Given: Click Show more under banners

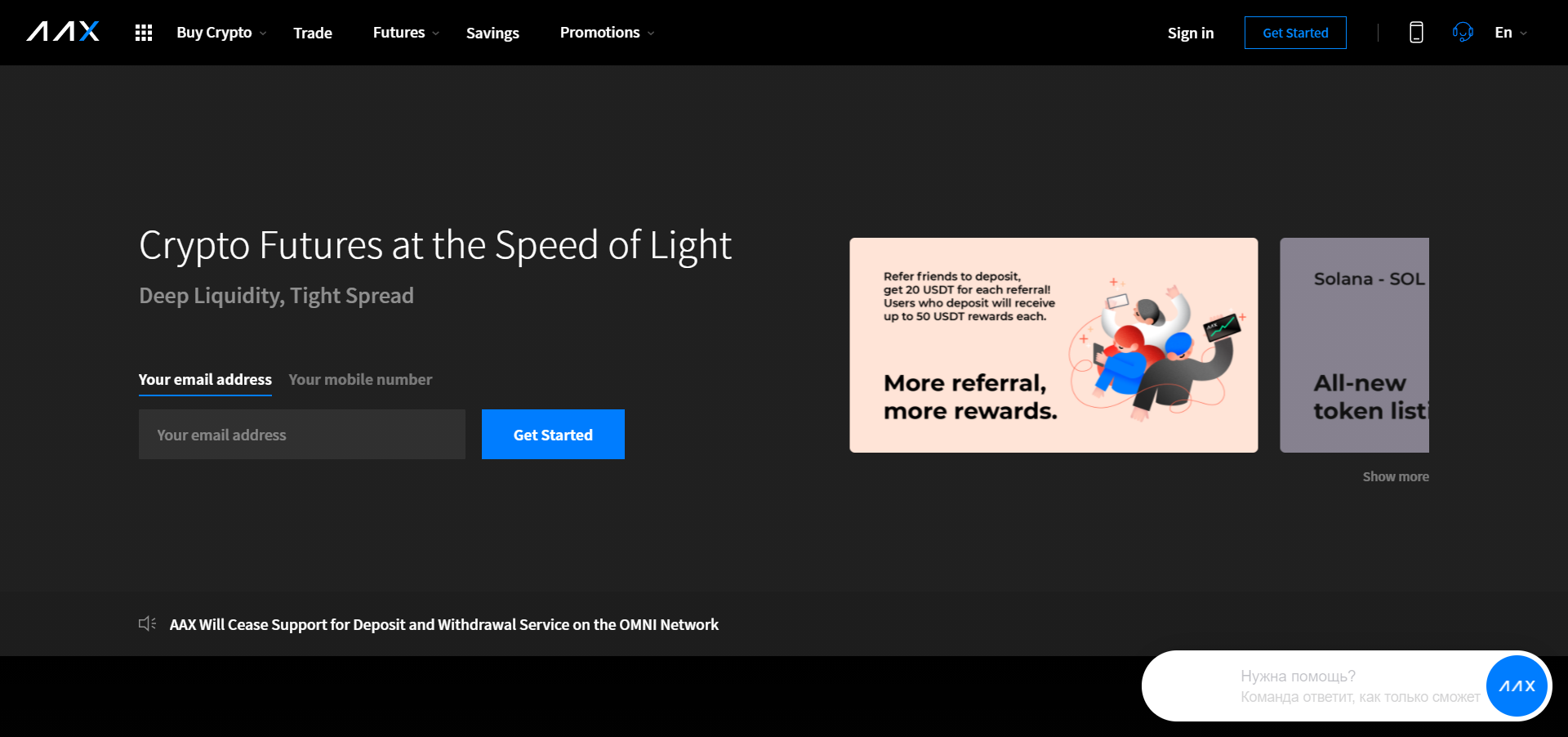Looking at the screenshot, I should 1396,476.
